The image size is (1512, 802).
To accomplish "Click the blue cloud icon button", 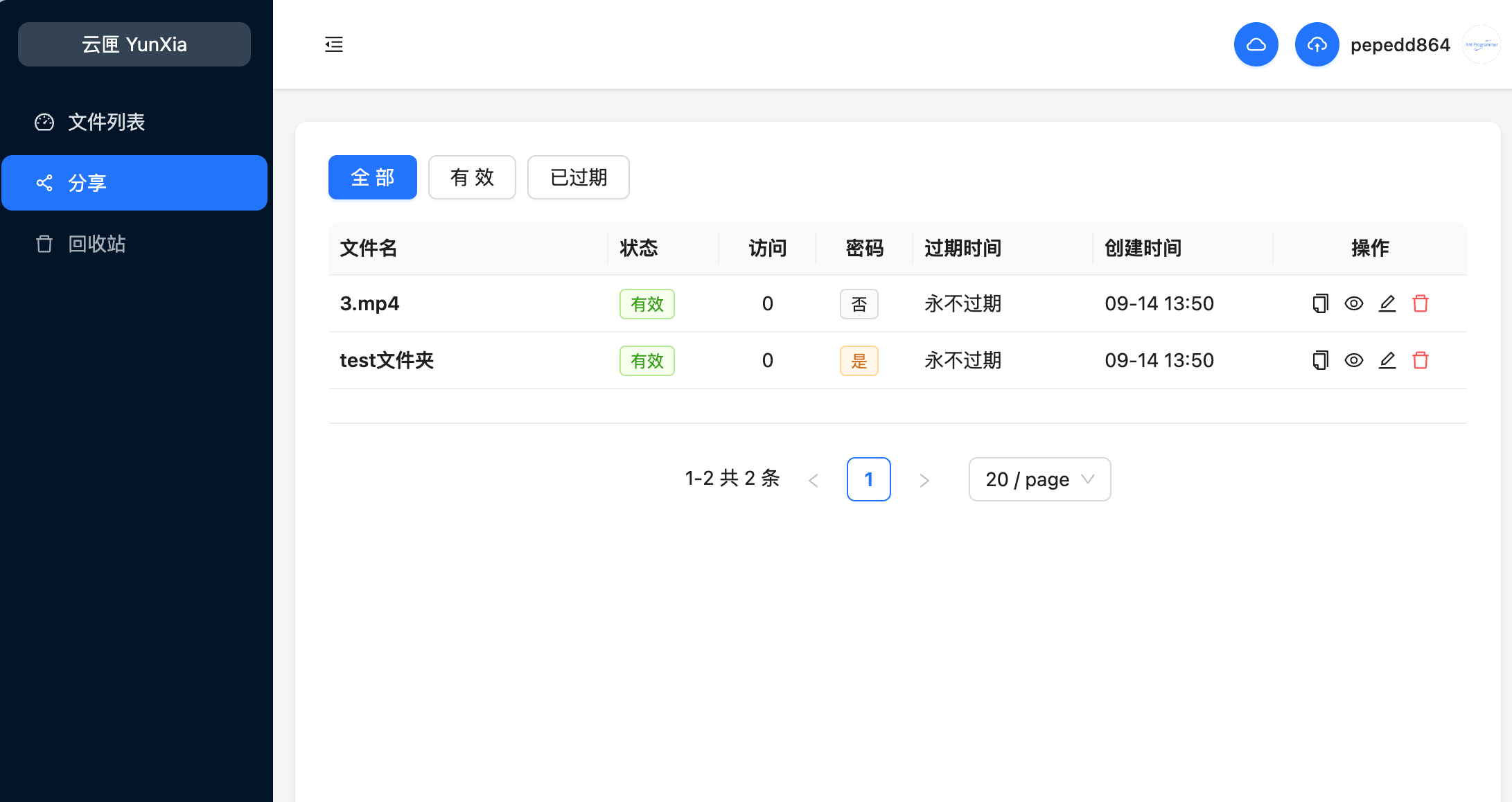I will click(1256, 44).
